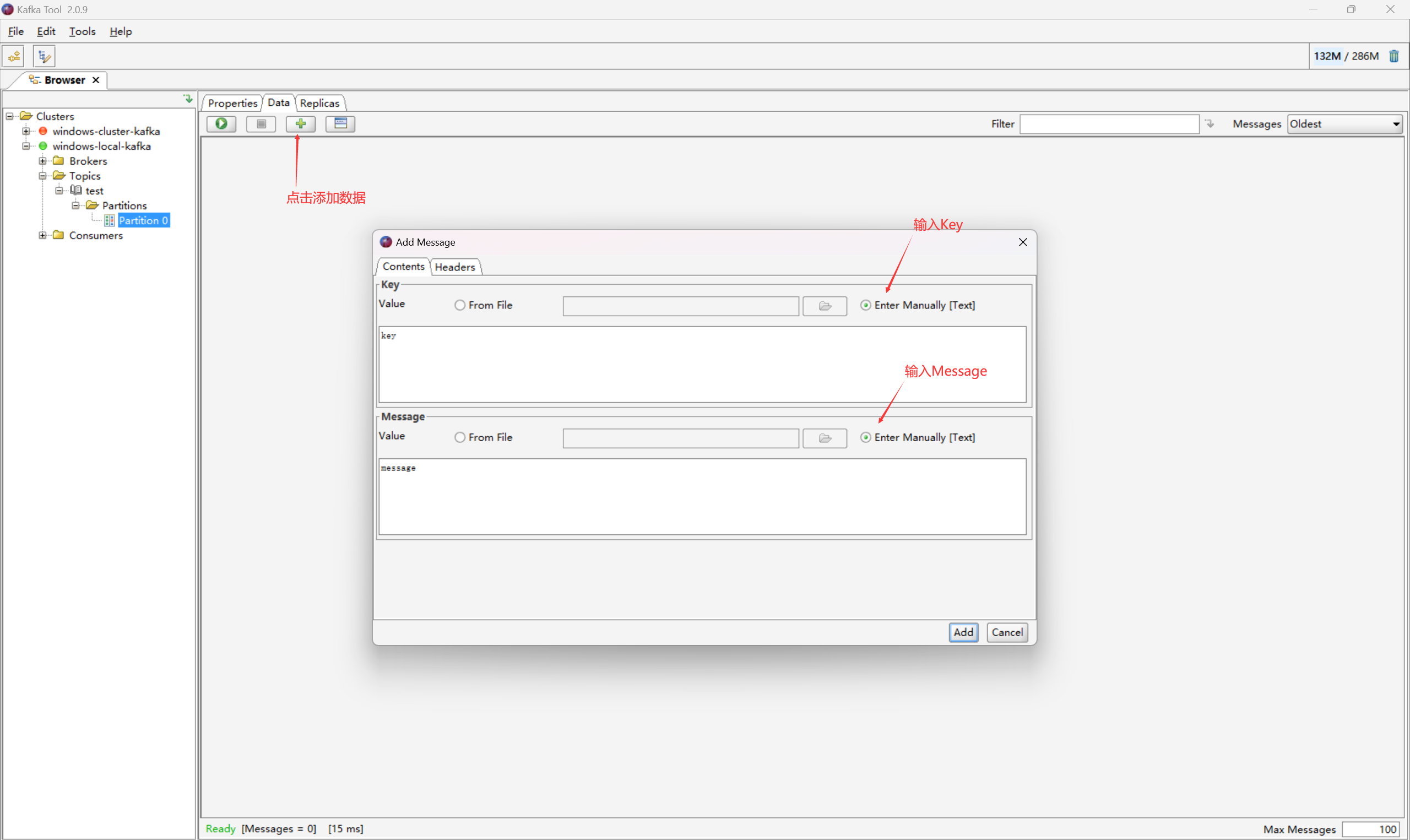Click the Cancel button

(x=1007, y=632)
